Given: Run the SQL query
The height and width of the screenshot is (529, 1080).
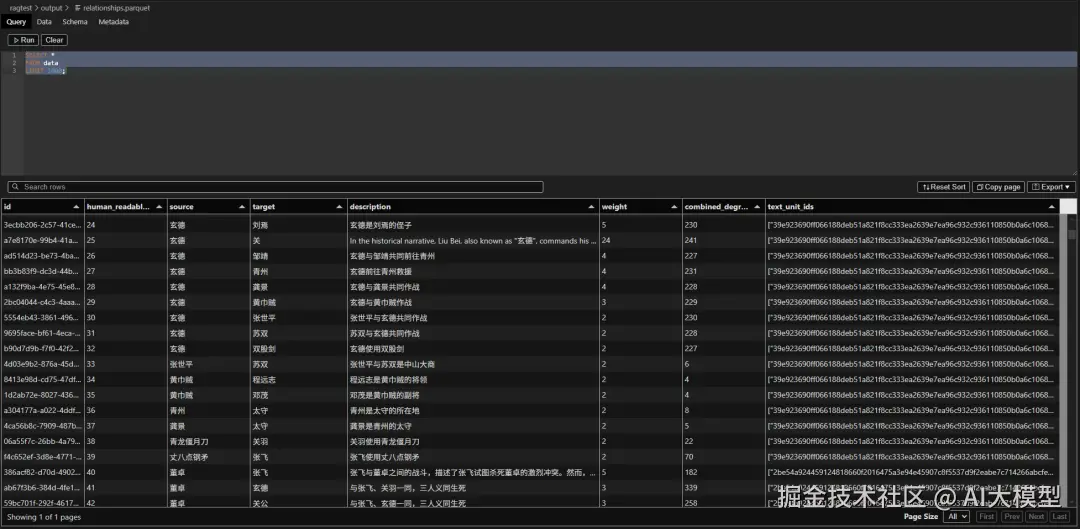Looking at the screenshot, I should 23,40.
